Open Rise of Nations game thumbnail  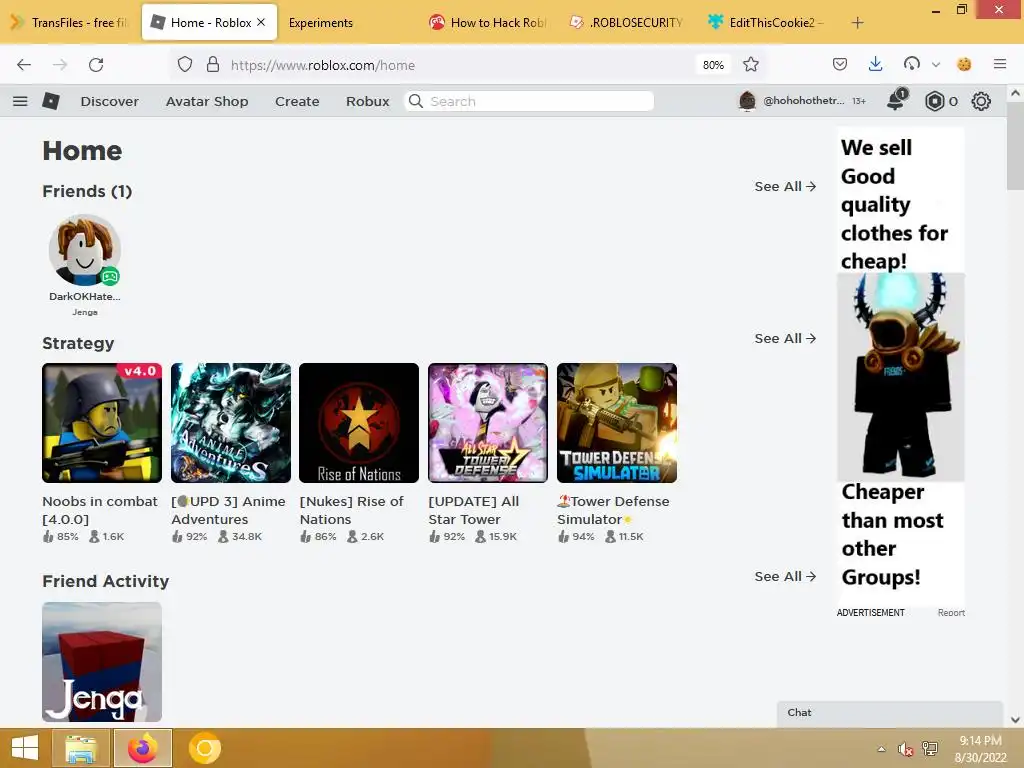pos(359,423)
